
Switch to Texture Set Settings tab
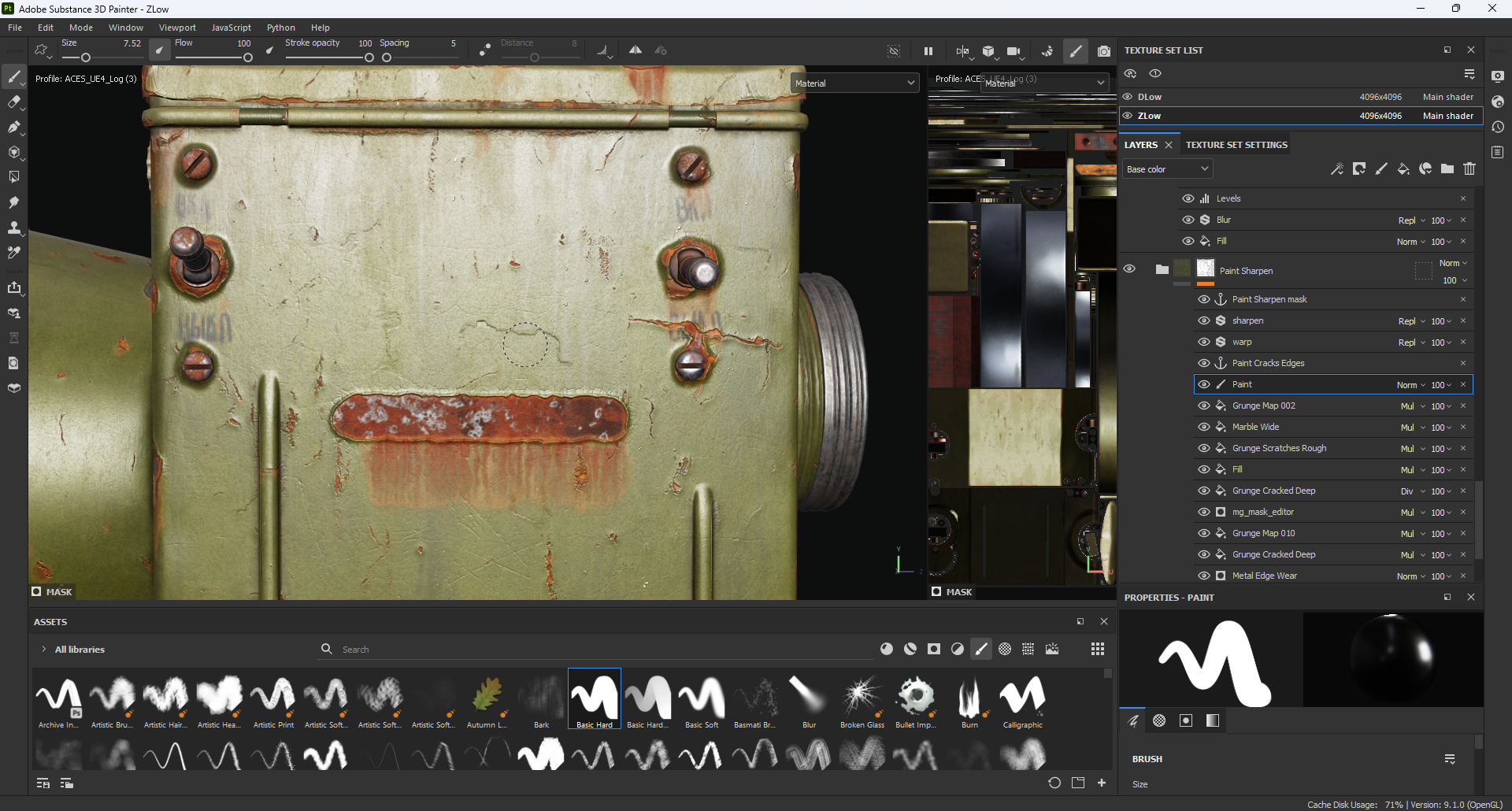(x=1236, y=145)
